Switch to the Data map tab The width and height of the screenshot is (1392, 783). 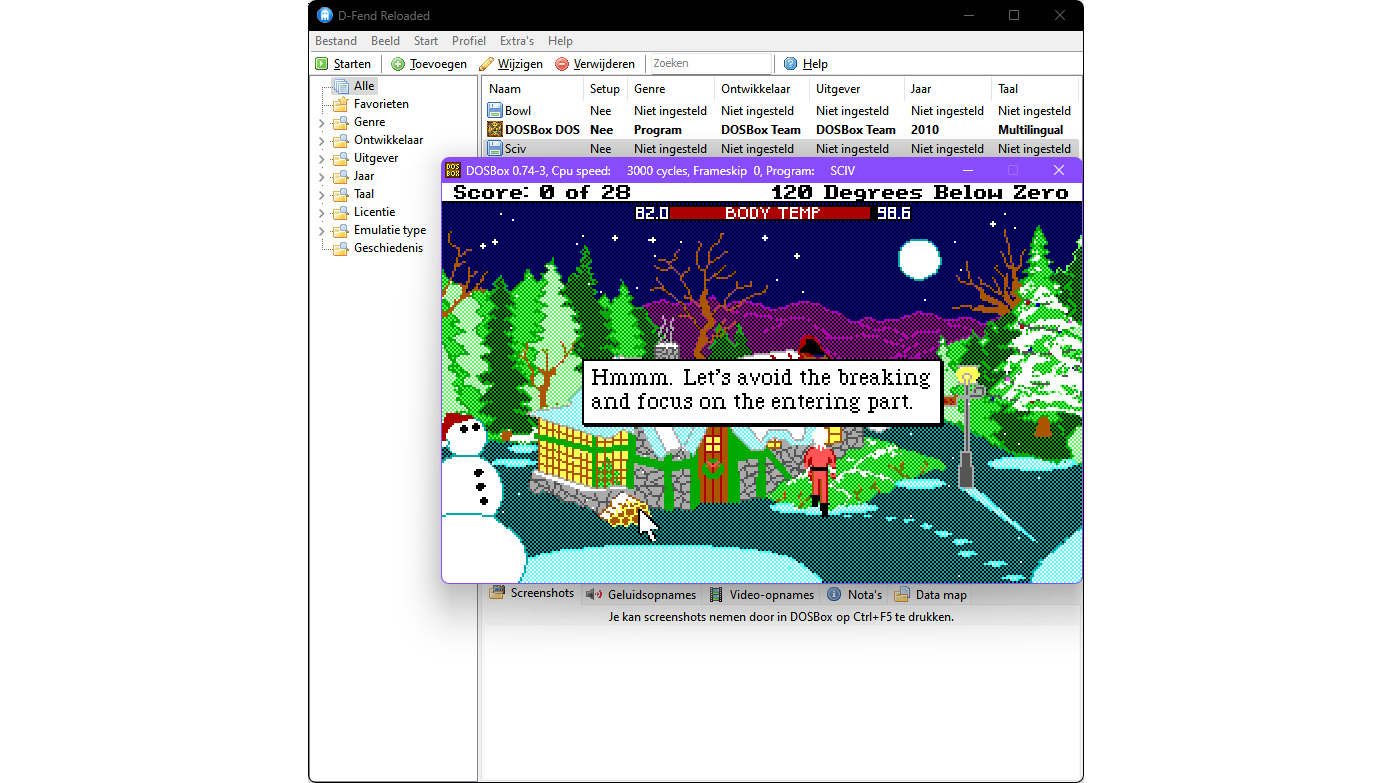tap(931, 595)
